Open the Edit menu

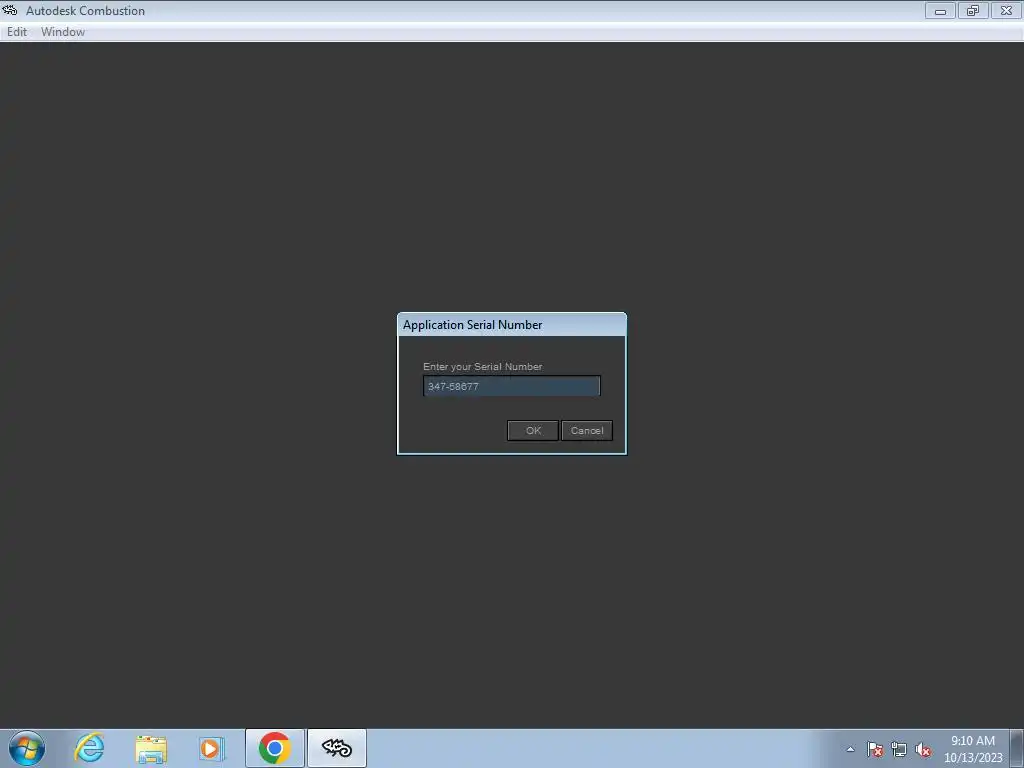click(x=17, y=32)
